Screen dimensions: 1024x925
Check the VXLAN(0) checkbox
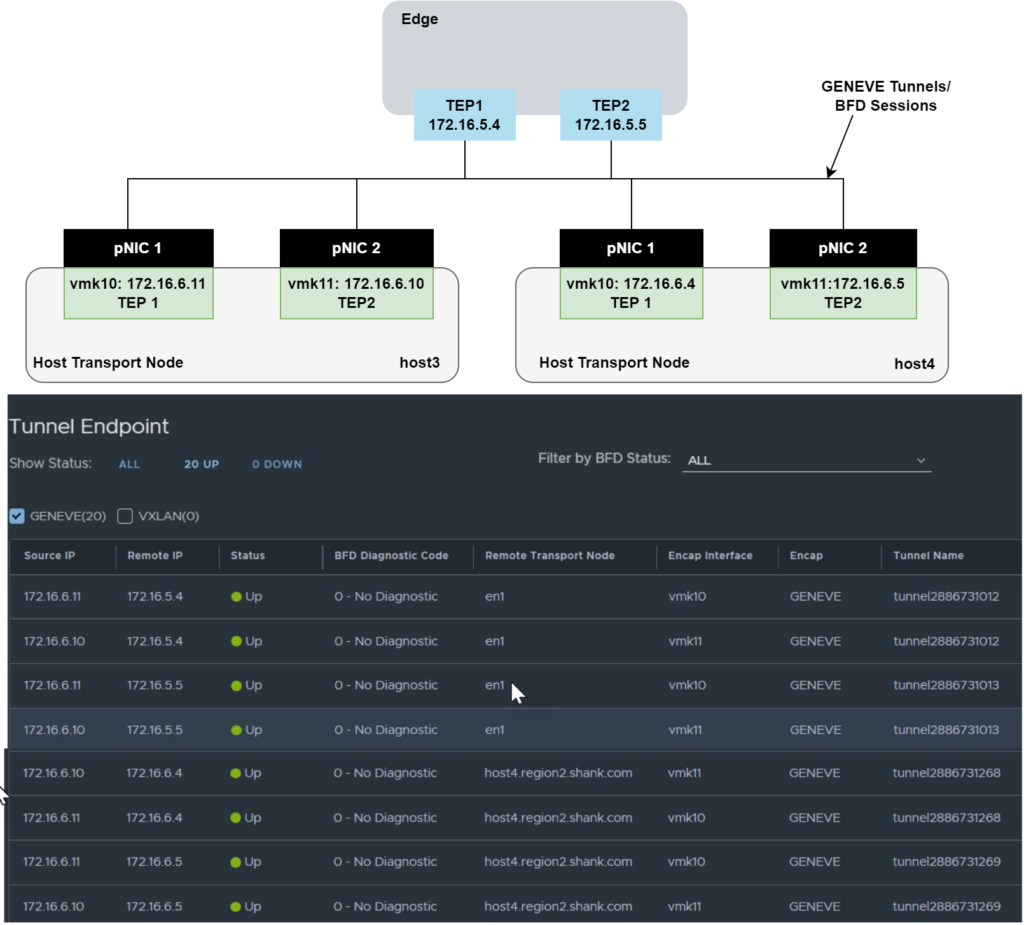(x=124, y=516)
